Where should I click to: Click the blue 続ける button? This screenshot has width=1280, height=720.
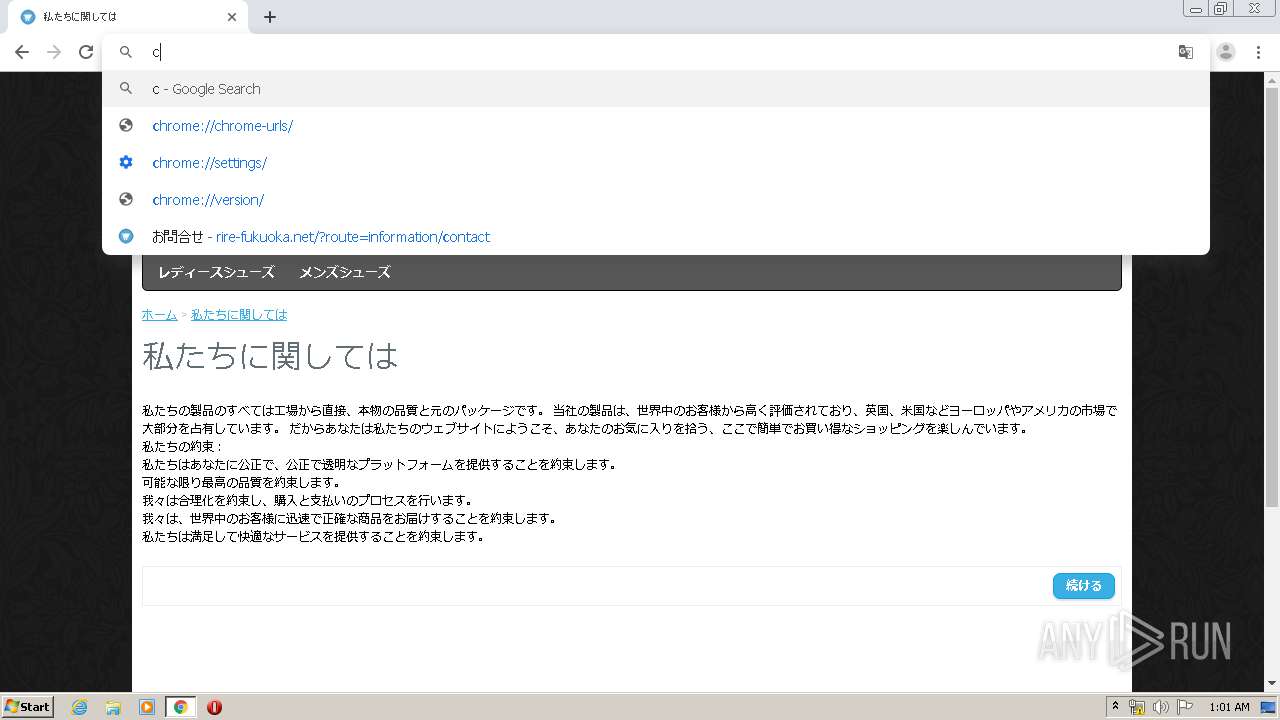click(x=1084, y=586)
